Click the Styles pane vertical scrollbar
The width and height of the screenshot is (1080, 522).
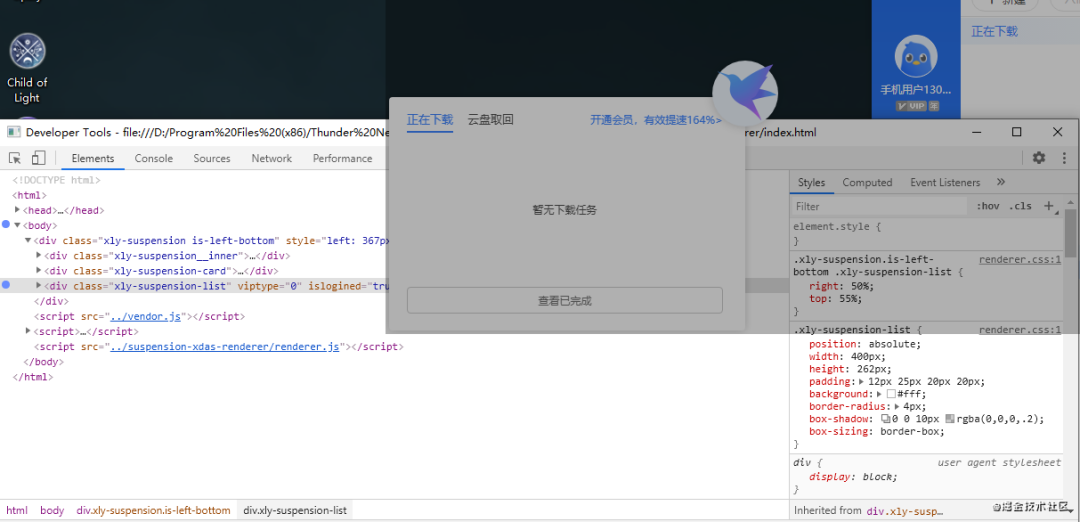click(1070, 233)
